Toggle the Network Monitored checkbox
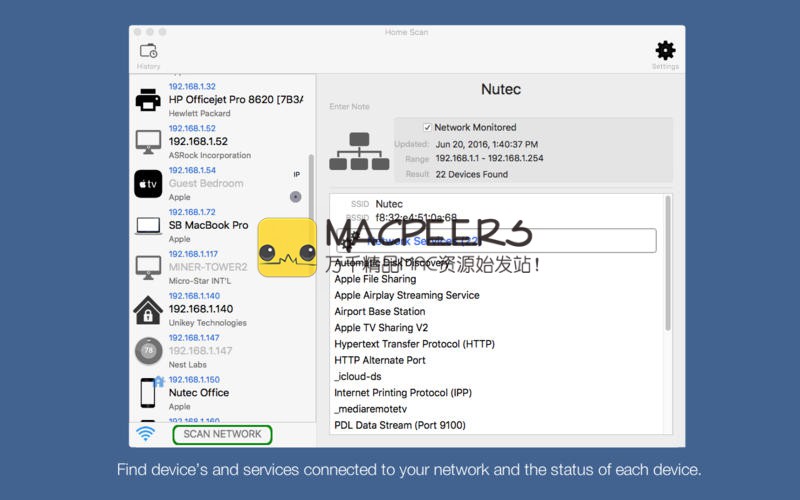This screenshot has width=800, height=500. (427, 128)
